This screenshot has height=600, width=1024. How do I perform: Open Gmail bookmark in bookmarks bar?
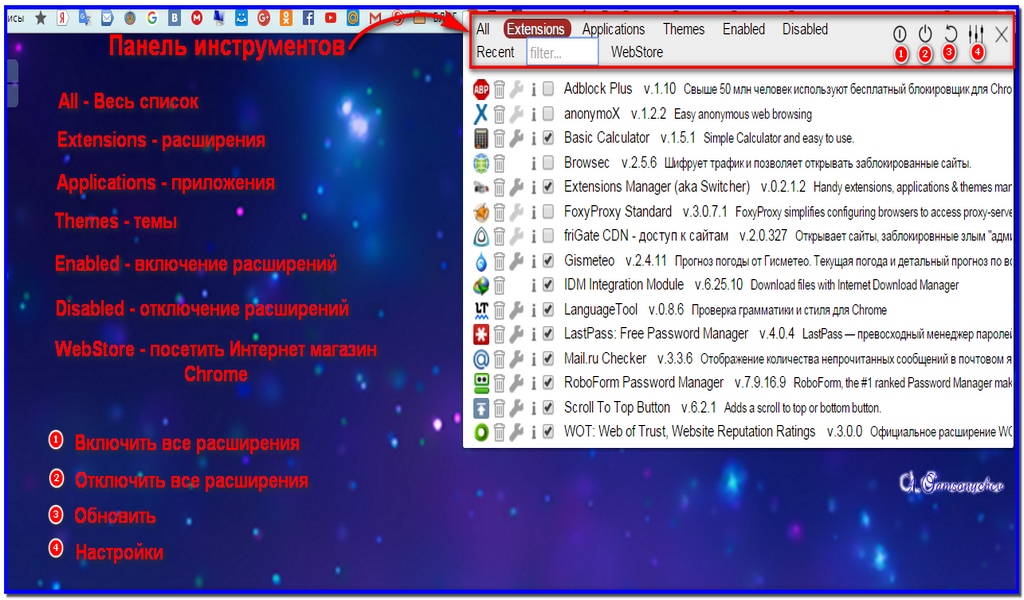pos(375,18)
